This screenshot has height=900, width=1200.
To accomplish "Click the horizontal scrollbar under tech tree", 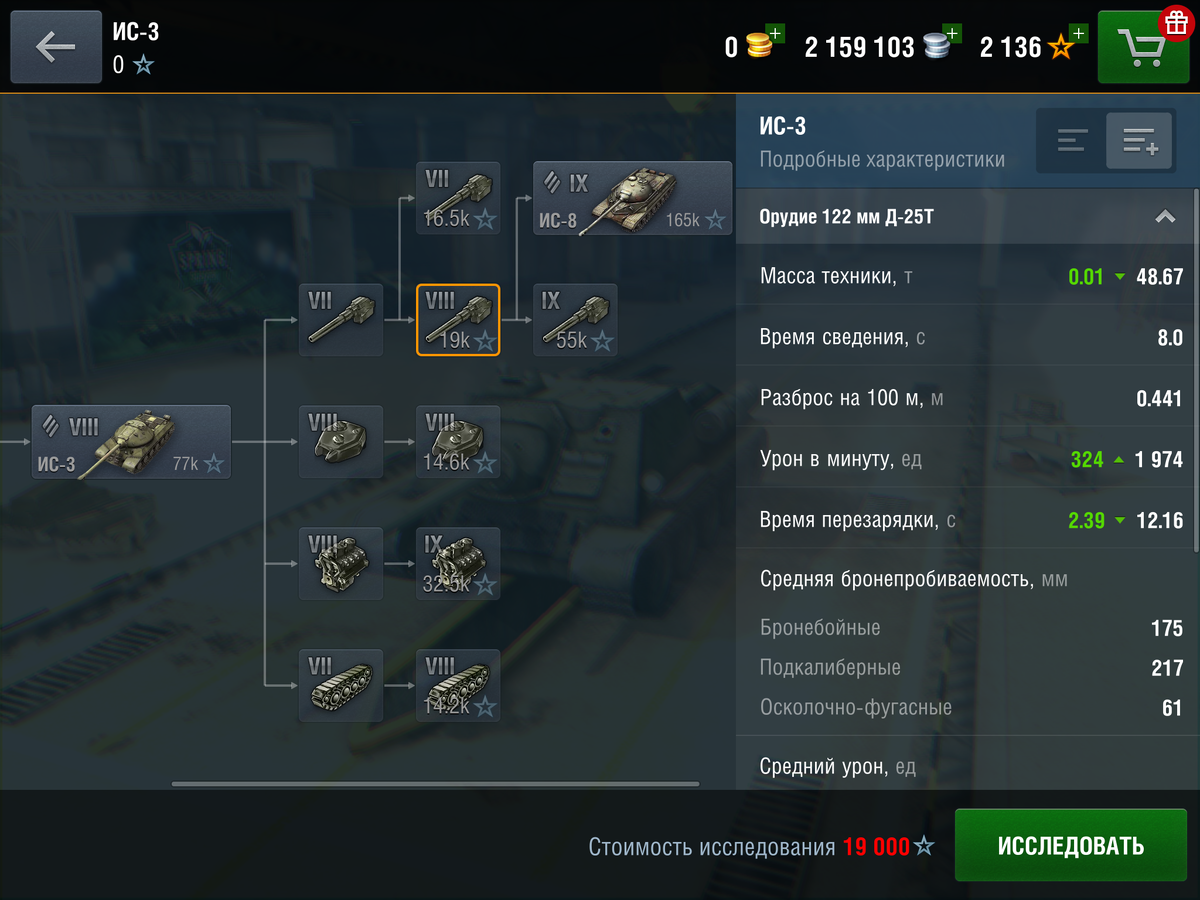I will pyautogui.click(x=435, y=784).
